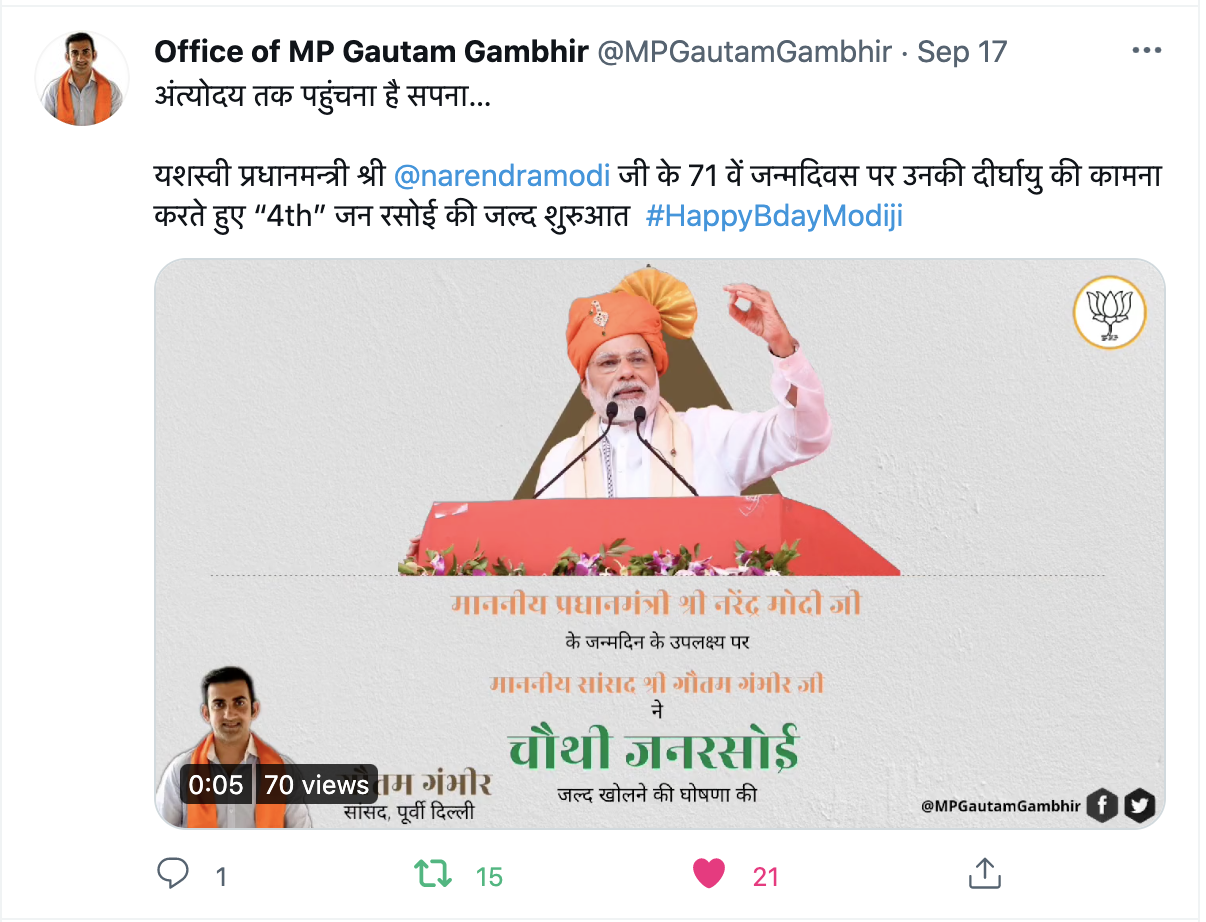Click the reply count 1
Viewport: 1206px width, 922px height.
[x=221, y=877]
